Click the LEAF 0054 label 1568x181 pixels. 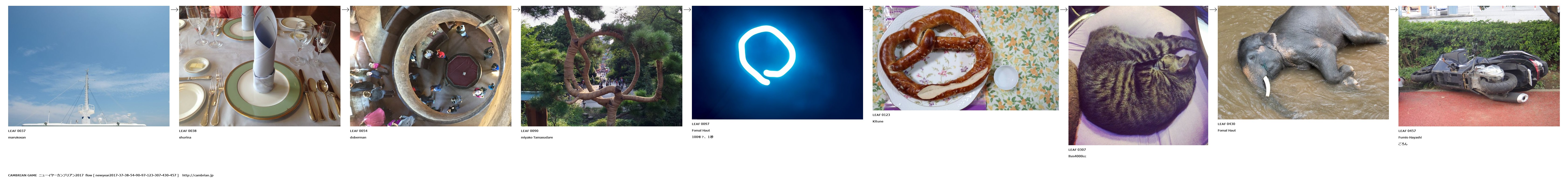point(358,131)
